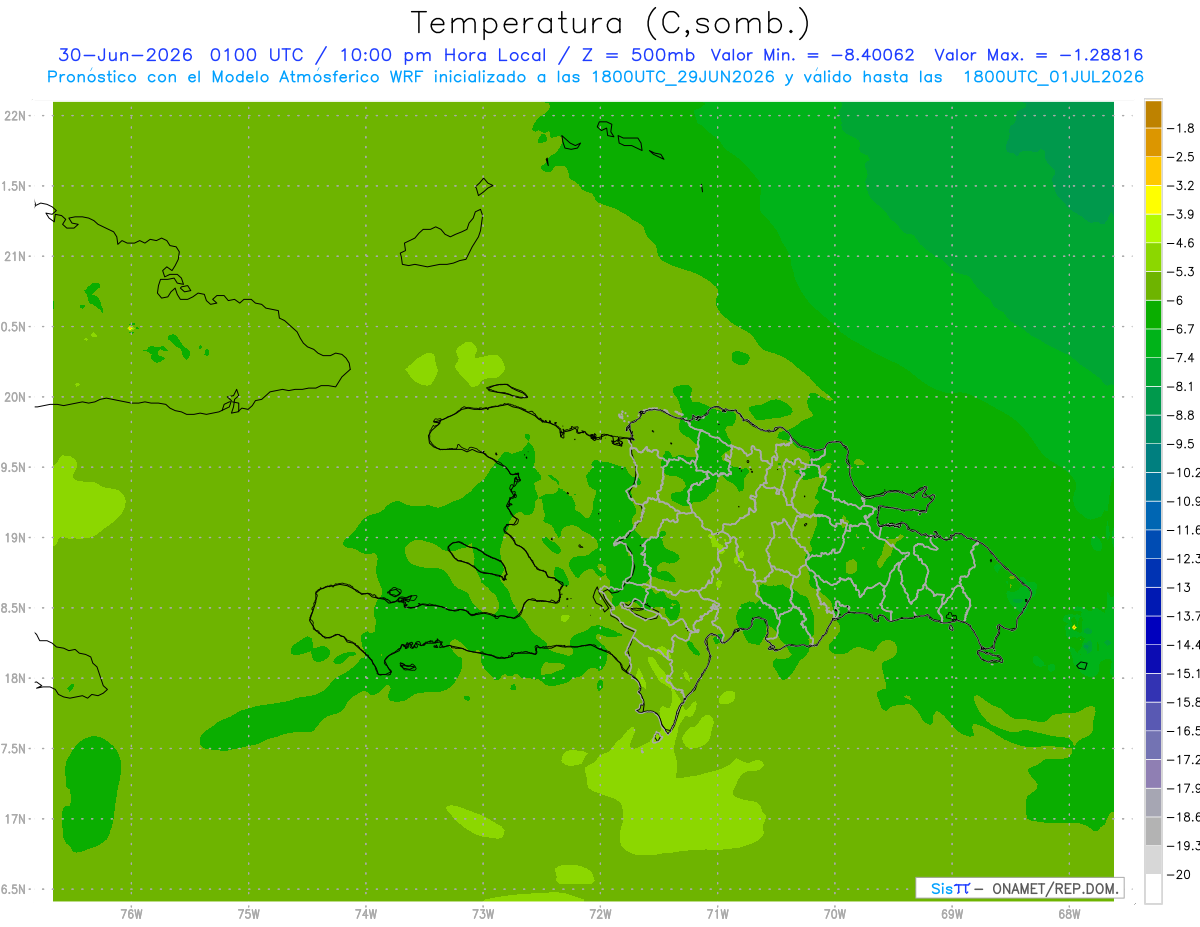
Task: Click the '-4.6' colorbar value
Action: (1183, 243)
